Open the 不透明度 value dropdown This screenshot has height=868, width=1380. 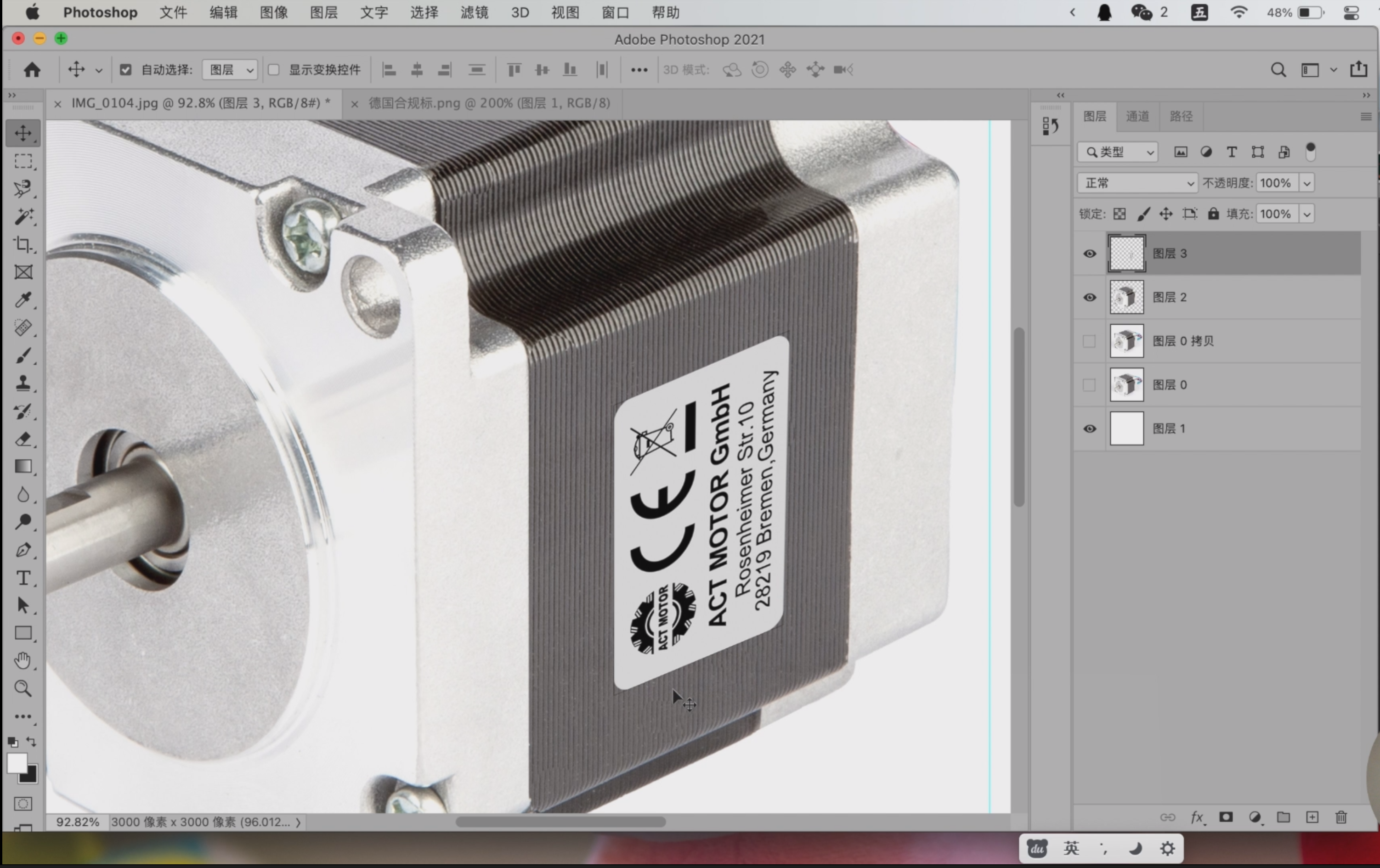pyautogui.click(x=1307, y=182)
